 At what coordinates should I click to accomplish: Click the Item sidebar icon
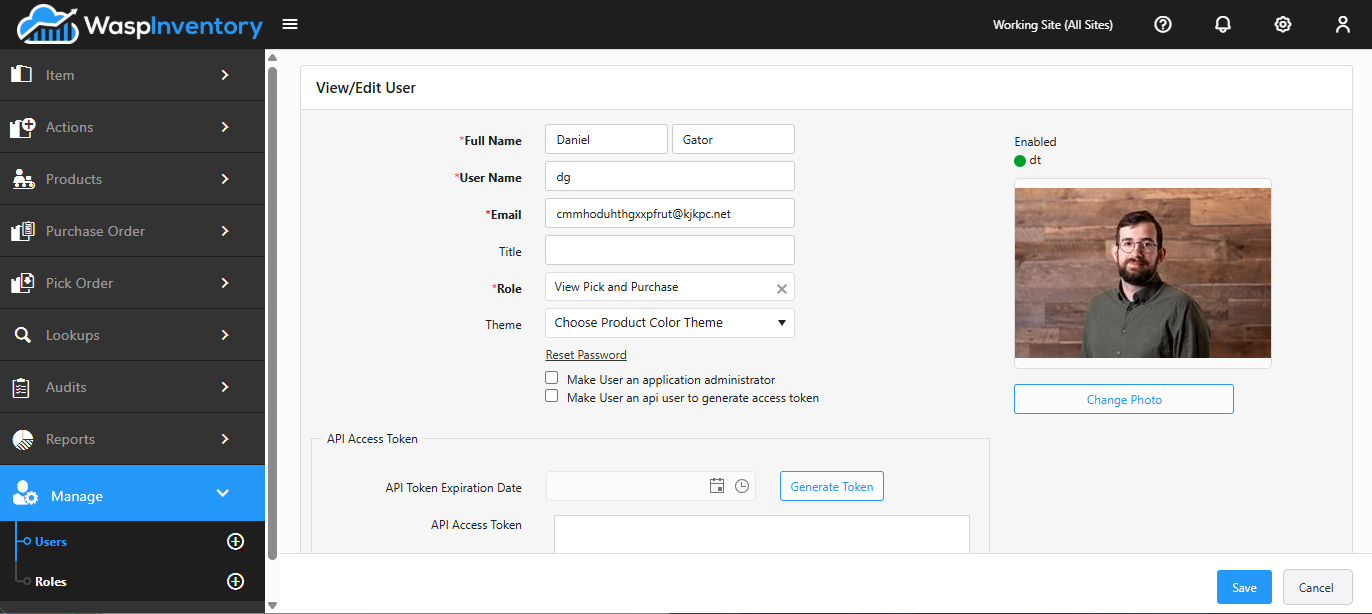(x=22, y=75)
